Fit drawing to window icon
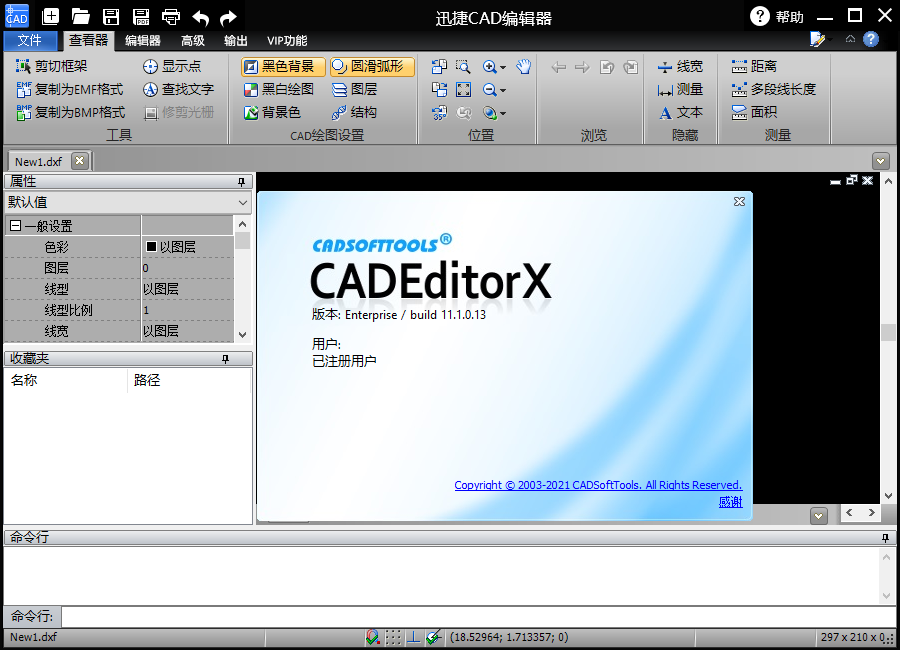Screen dimensions: 900x650 (463, 90)
